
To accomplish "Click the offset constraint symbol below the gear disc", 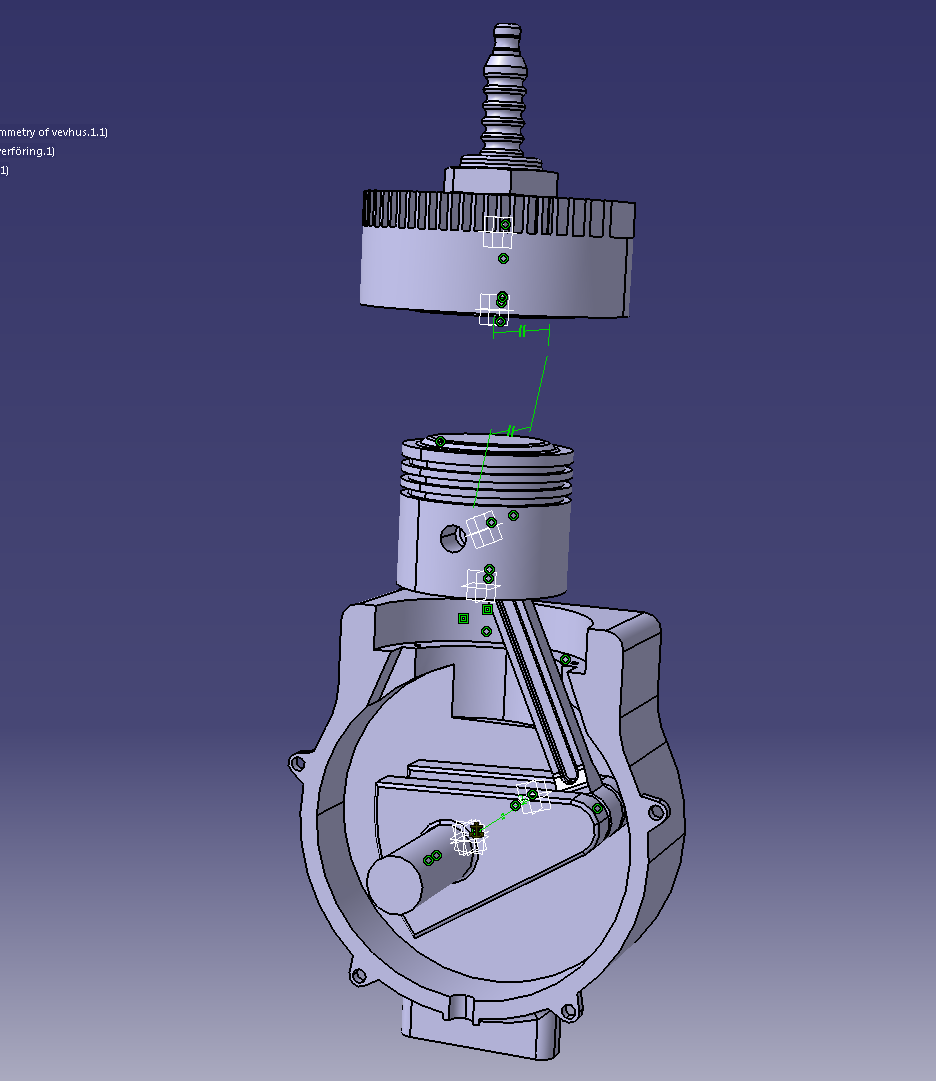I will [x=522, y=332].
